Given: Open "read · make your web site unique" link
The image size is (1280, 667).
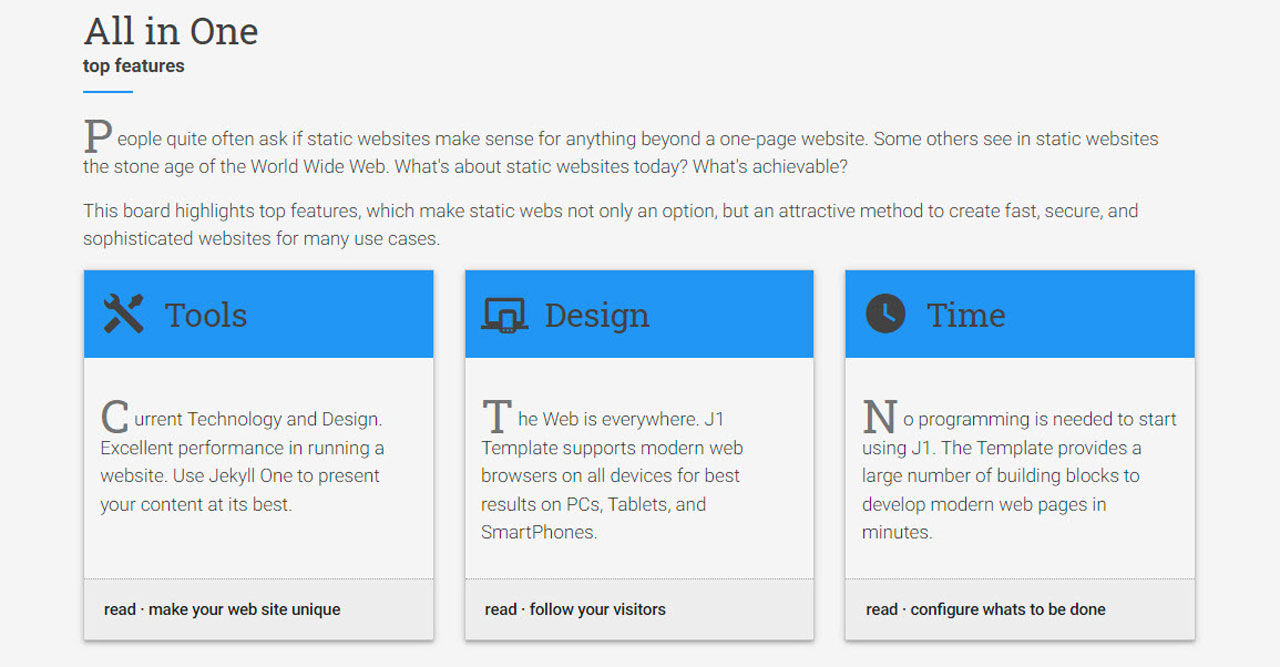Looking at the screenshot, I should click(222, 609).
